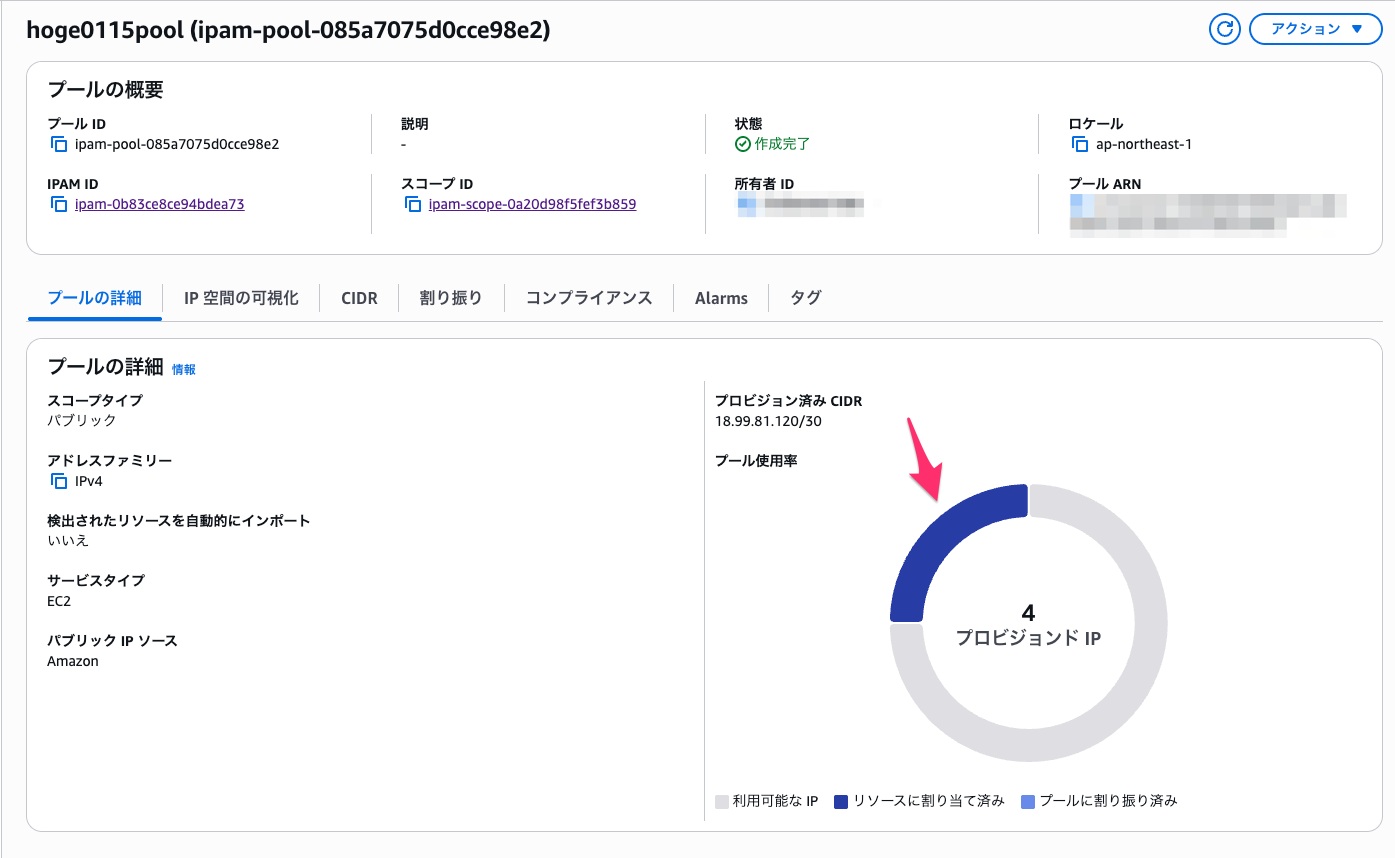Open the 割り振り tab
Image resolution: width=1395 pixels, height=858 pixels.
pos(451,298)
